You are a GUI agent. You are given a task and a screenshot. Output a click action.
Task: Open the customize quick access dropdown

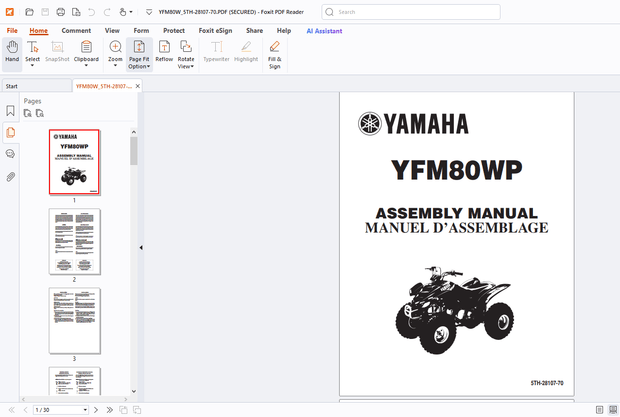(149, 12)
